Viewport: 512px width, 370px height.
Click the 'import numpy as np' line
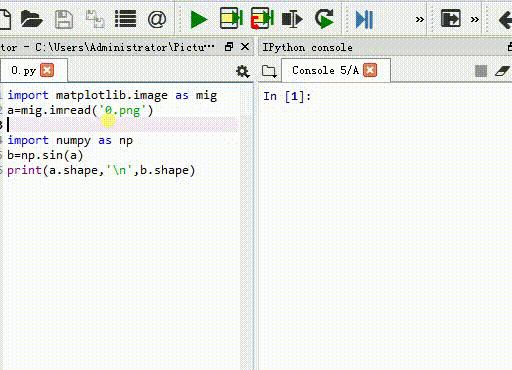tap(70, 140)
